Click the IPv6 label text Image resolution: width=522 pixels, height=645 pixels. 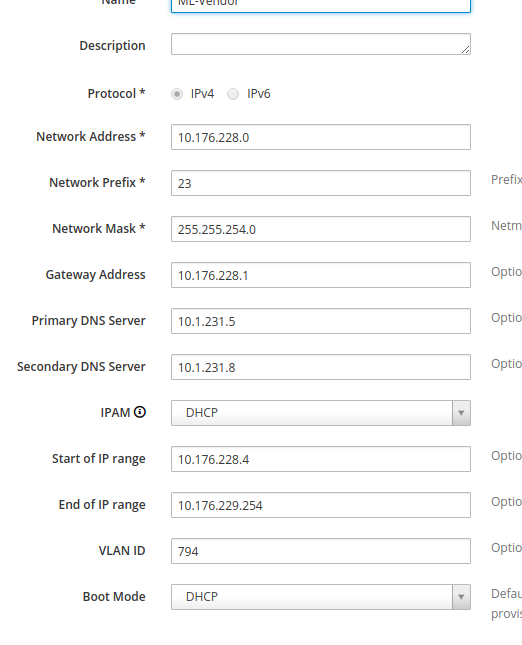tap(258, 94)
